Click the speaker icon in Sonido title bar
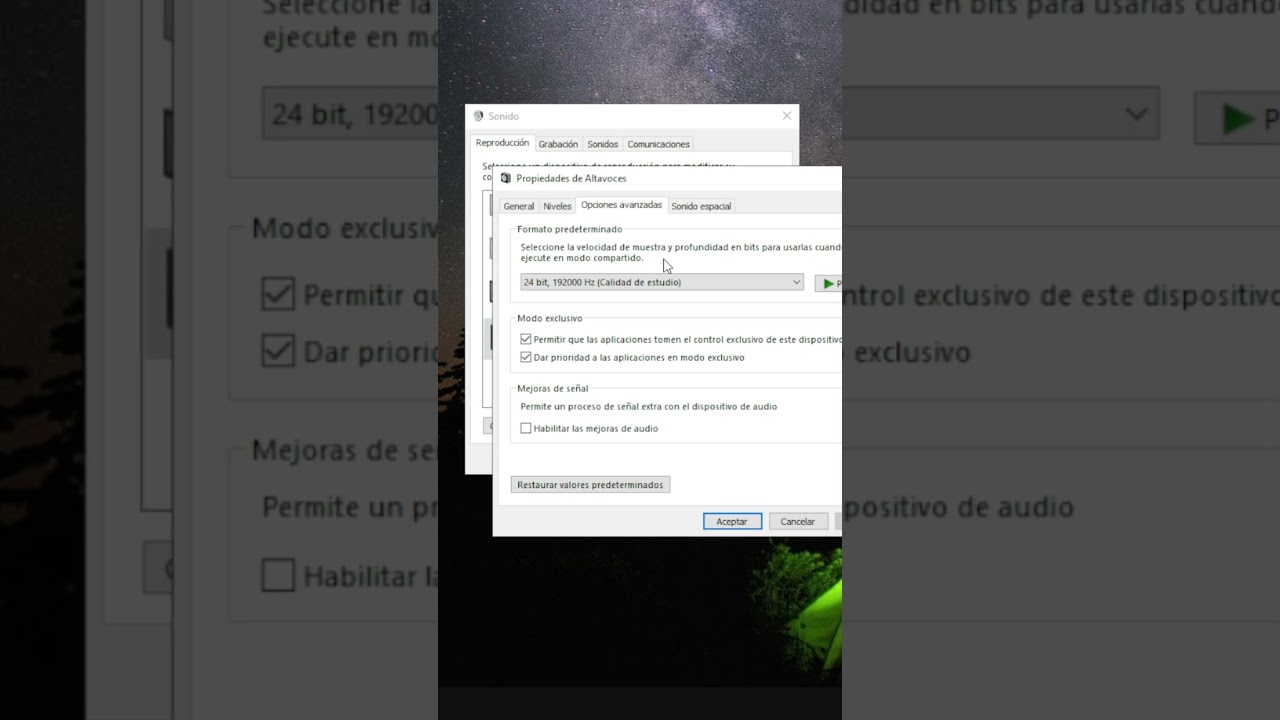Screen dimensions: 1280x720 point(478,116)
